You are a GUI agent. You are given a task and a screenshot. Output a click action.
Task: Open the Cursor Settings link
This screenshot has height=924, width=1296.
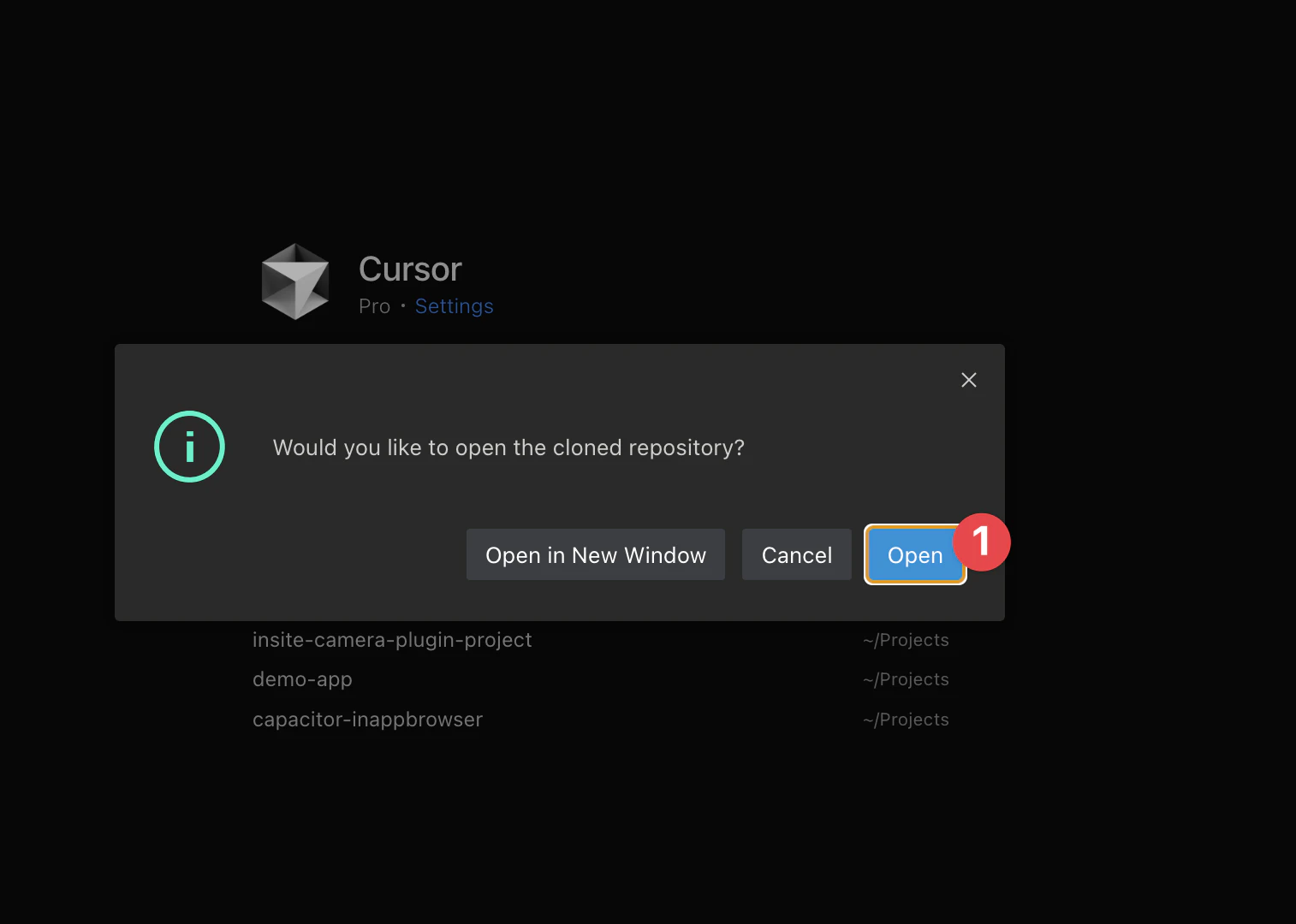(454, 305)
